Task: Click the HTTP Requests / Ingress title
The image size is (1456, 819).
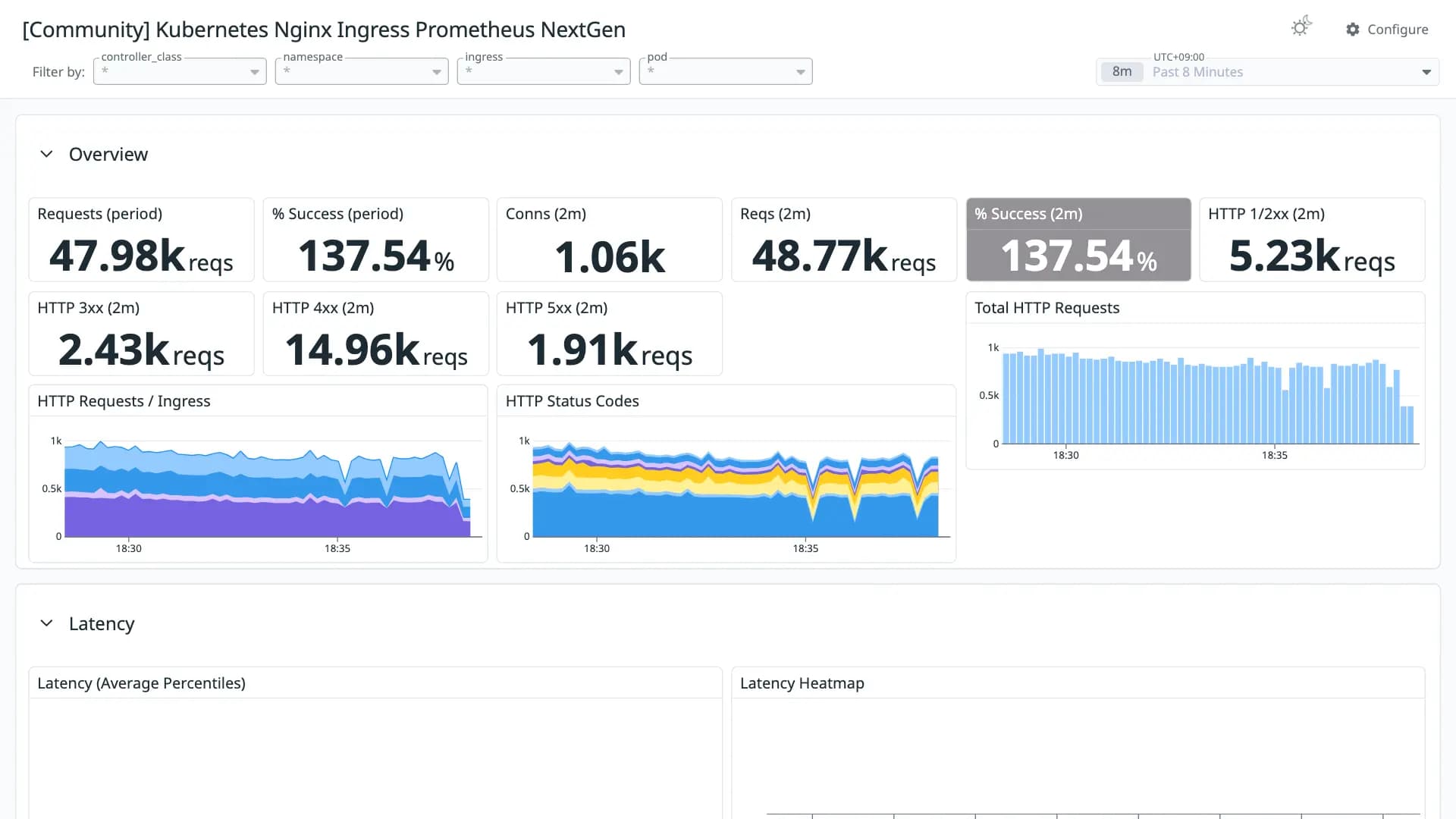Action: (124, 401)
